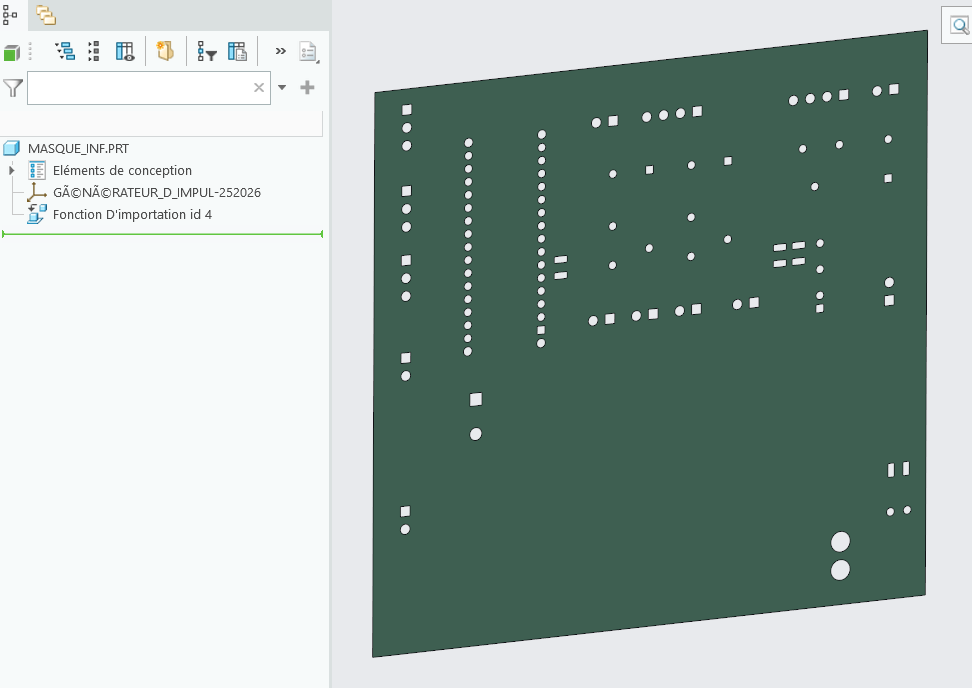Click the funnel filter icon

click(12, 88)
